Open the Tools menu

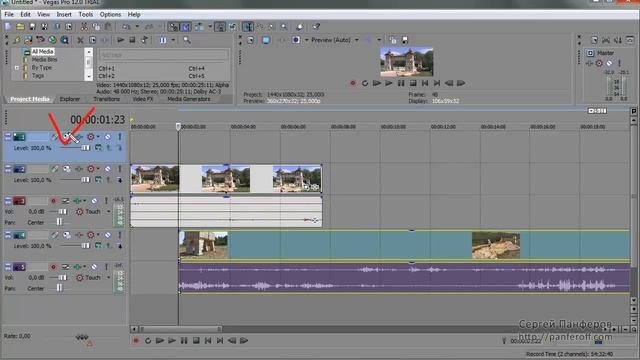point(86,14)
